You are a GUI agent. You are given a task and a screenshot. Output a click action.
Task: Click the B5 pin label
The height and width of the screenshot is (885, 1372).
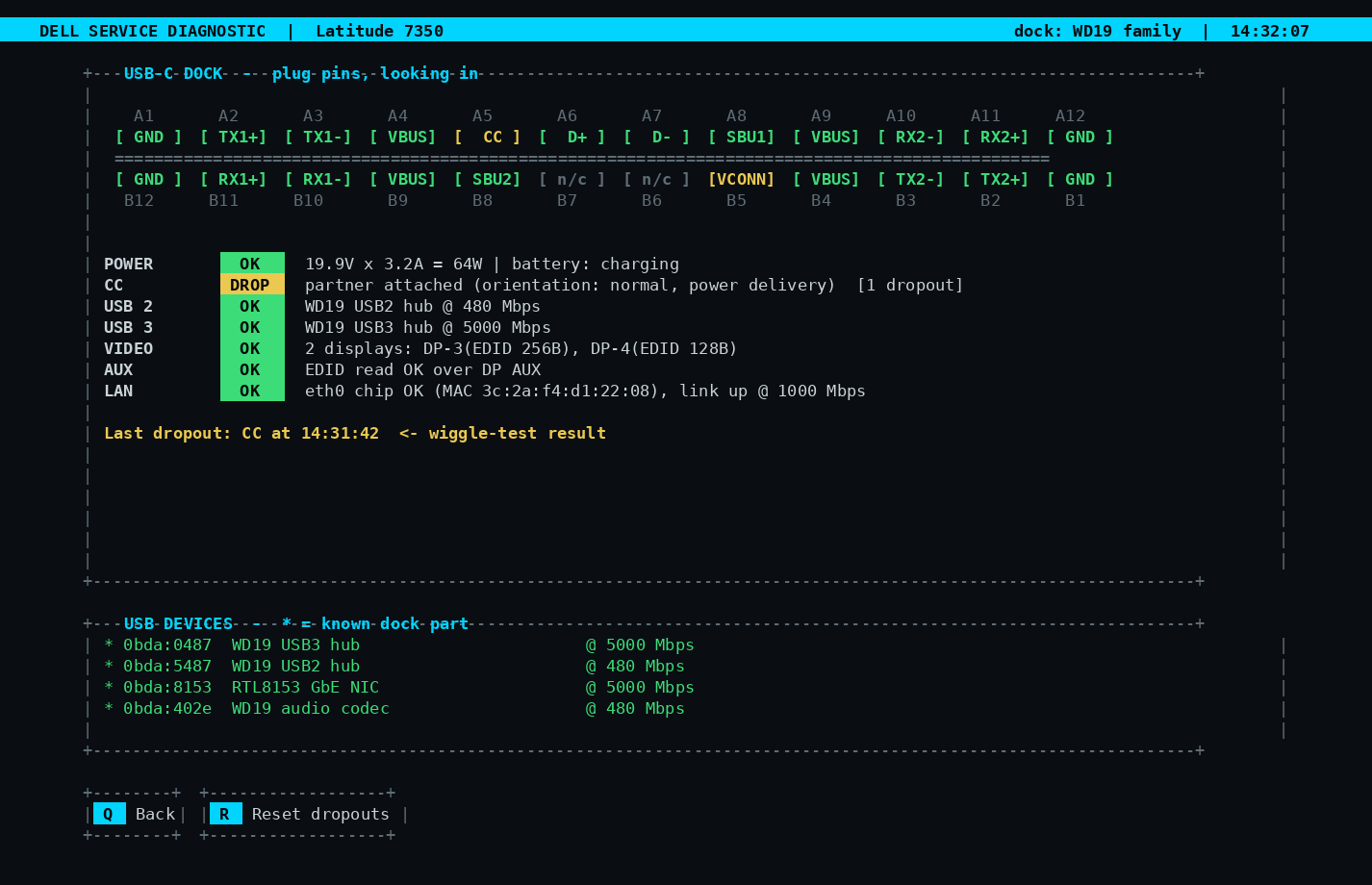(736, 200)
